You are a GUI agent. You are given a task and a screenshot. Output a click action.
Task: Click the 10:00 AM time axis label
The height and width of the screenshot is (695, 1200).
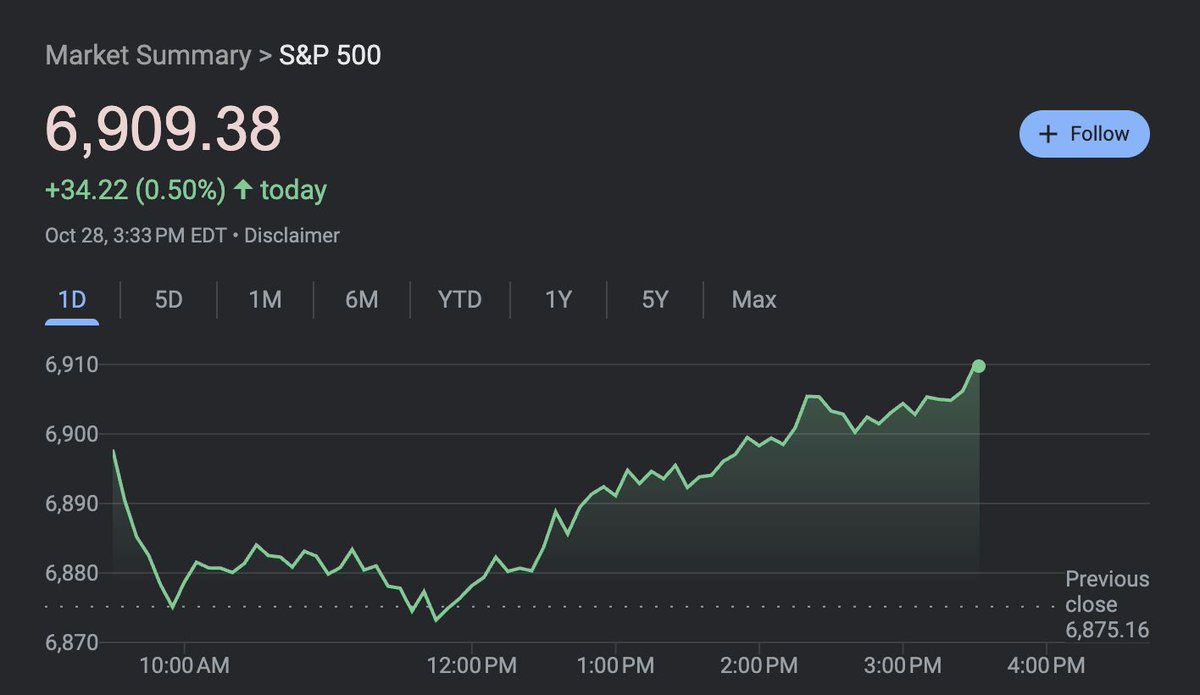point(184,665)
